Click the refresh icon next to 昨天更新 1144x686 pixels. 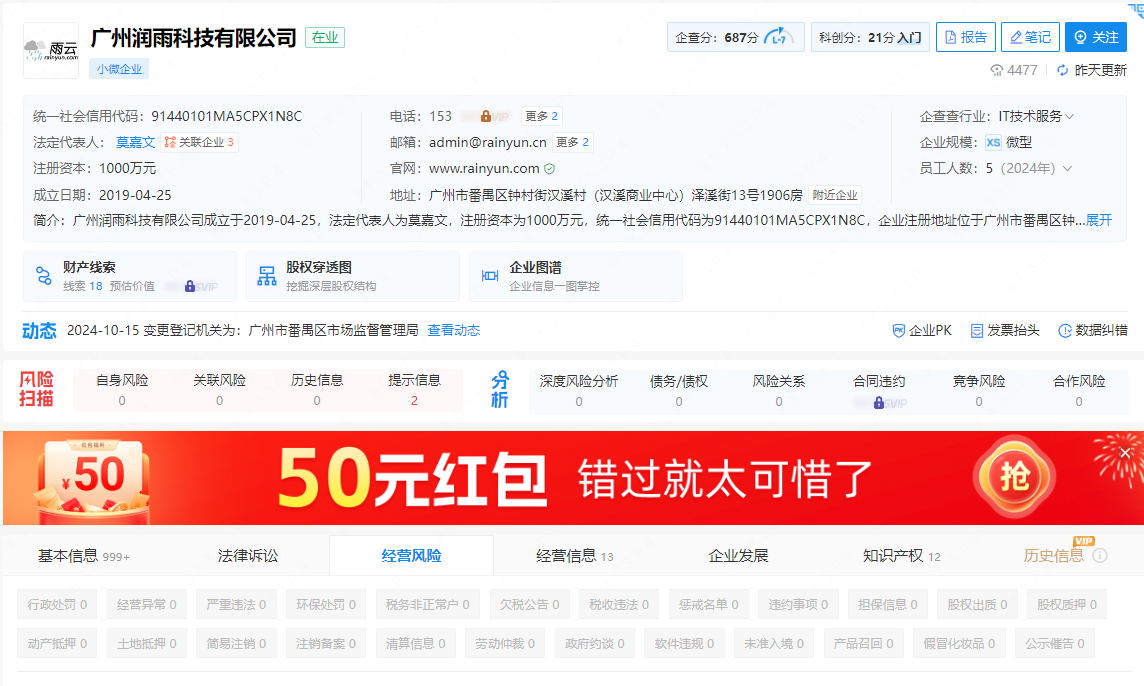point(1062,70)
